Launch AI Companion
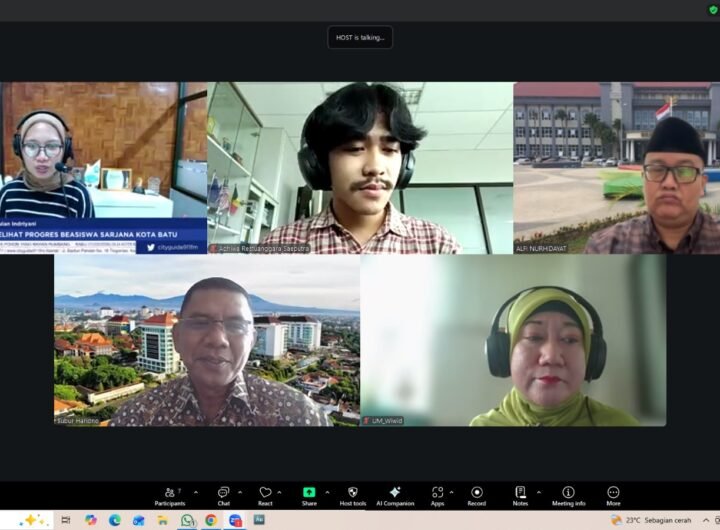720x530 pixels. (x=395, y=495)
